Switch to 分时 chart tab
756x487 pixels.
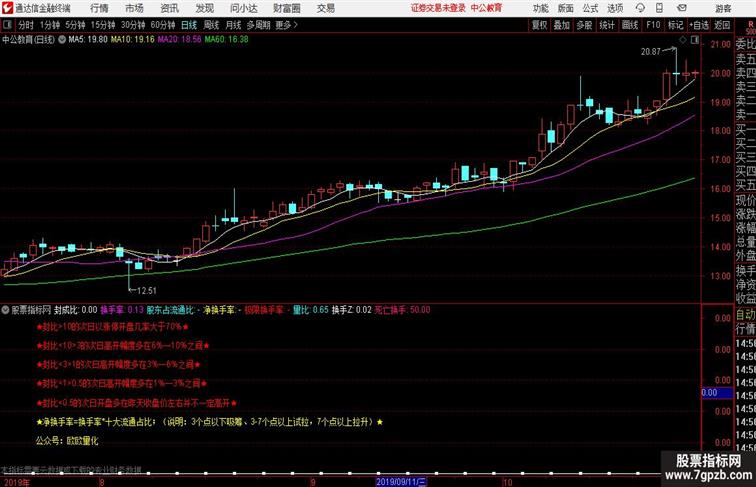click(x=26, y=25)
